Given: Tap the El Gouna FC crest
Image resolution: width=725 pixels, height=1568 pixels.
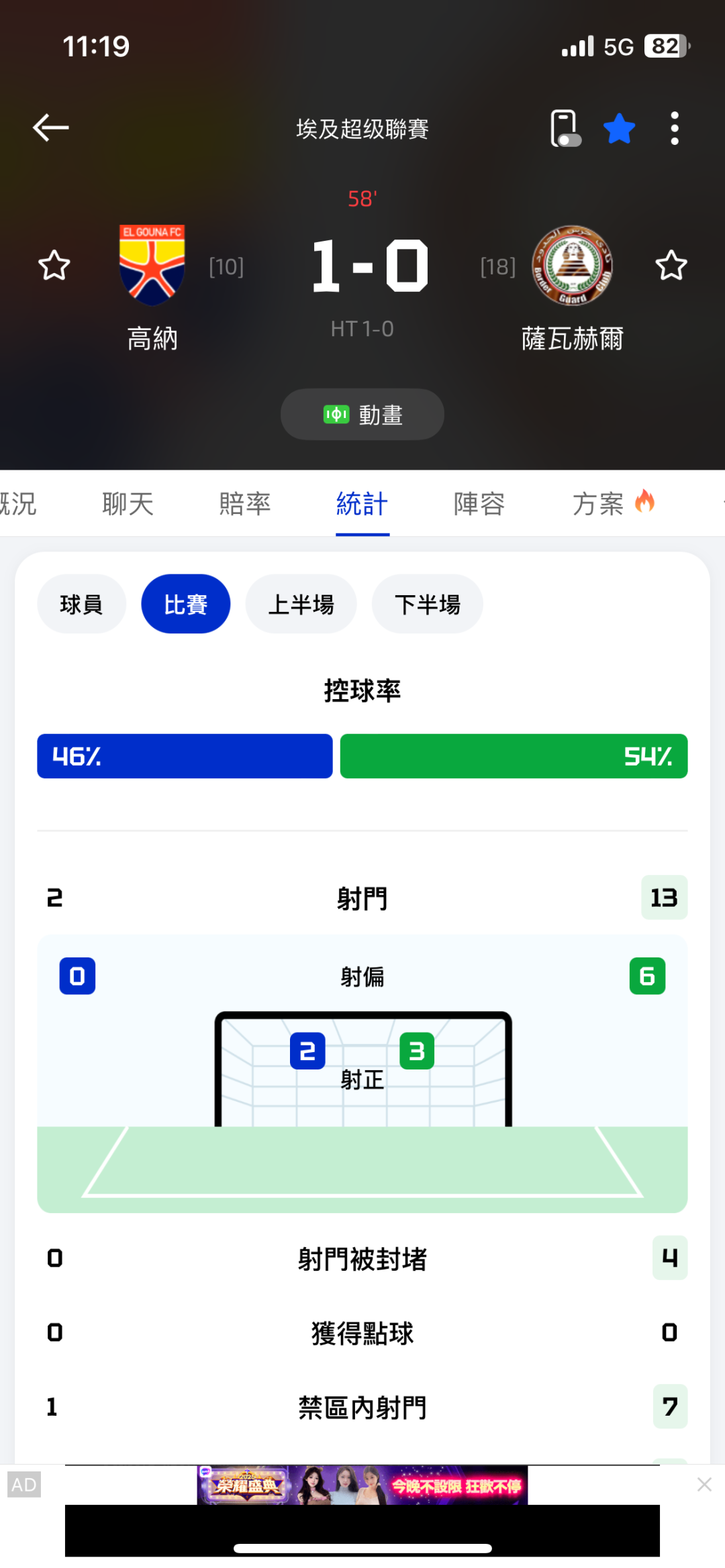Looking at the screenshot, I should tap(152, 264).
